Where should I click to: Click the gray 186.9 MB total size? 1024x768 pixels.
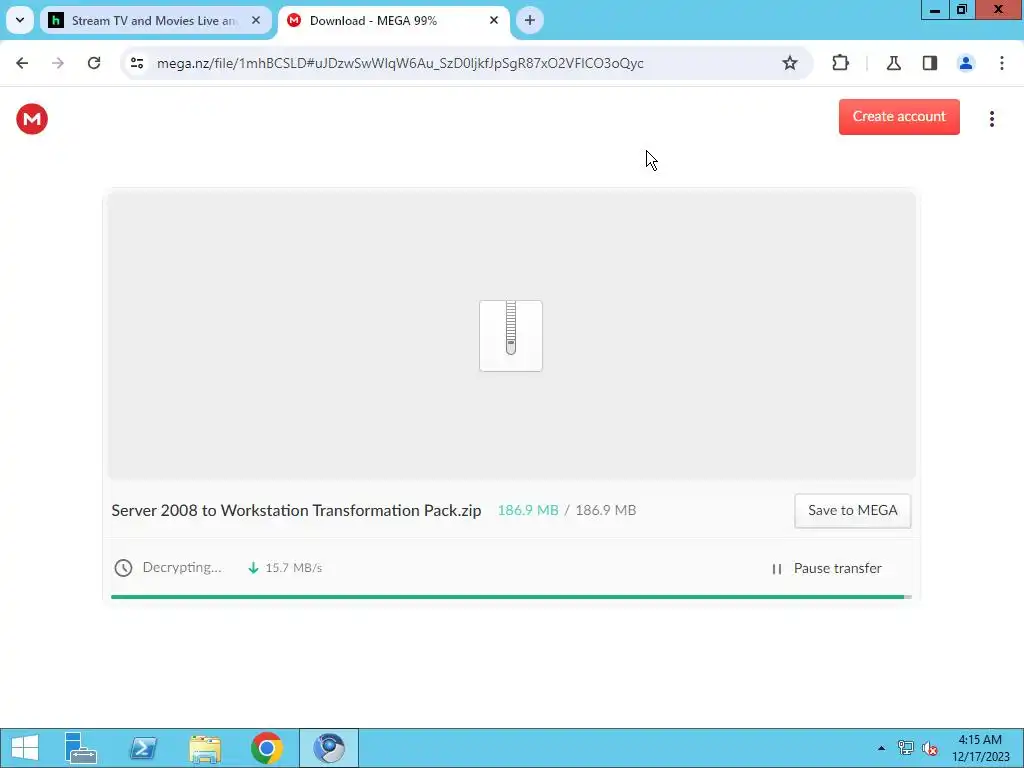(x=605, y=511)
